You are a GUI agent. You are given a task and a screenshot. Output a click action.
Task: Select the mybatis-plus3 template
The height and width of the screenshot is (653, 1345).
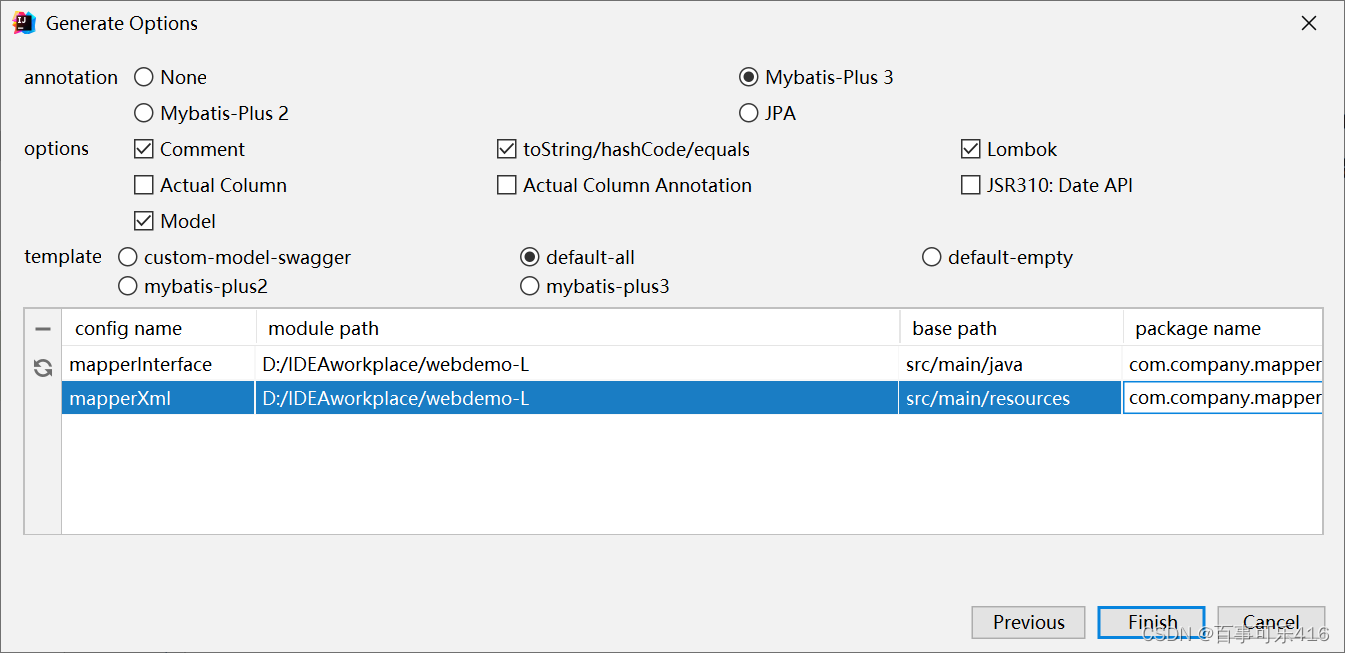tap(530, 286)
